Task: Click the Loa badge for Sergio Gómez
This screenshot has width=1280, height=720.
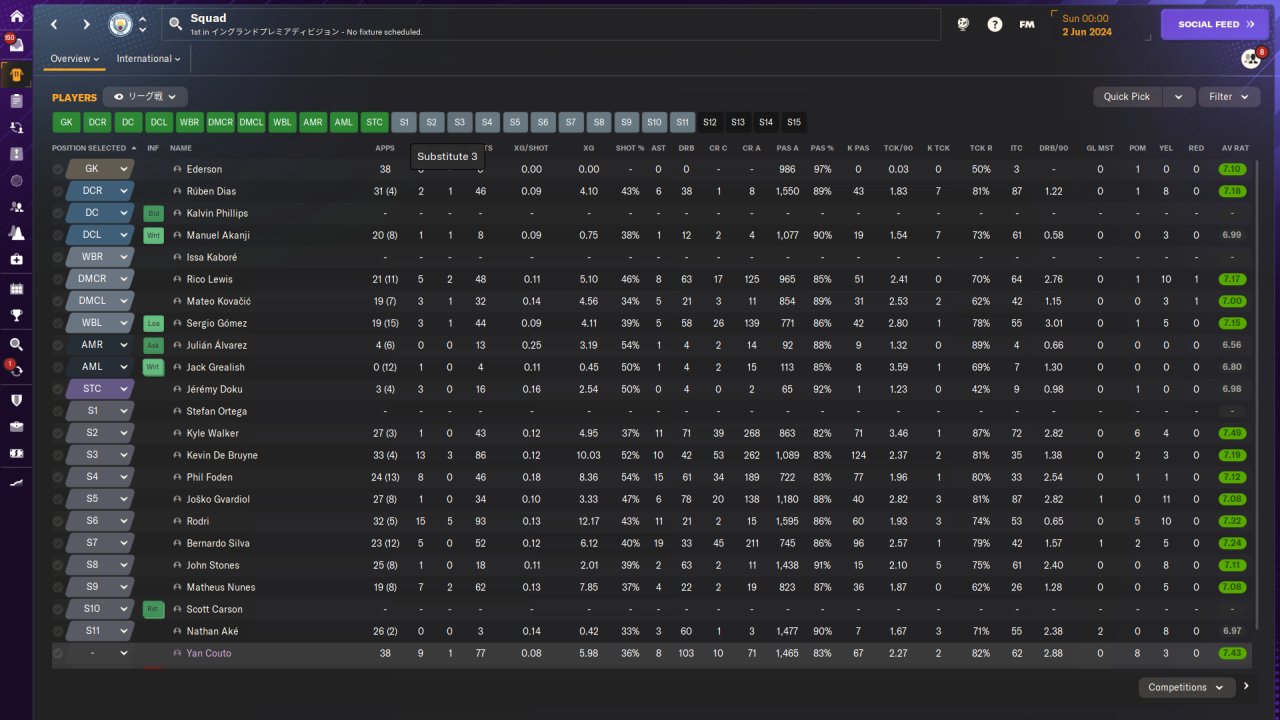Action: [153, 323]
